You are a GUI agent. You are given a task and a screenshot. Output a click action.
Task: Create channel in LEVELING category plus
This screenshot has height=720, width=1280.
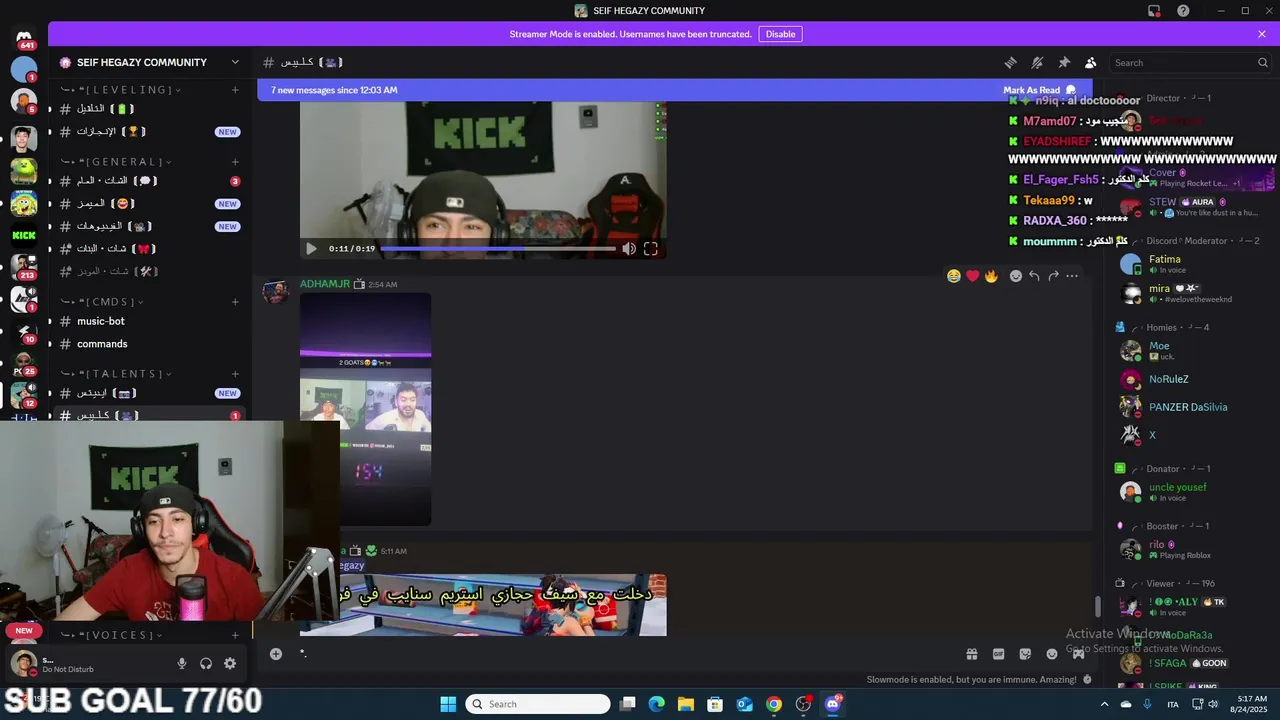[x=235, y=90]
